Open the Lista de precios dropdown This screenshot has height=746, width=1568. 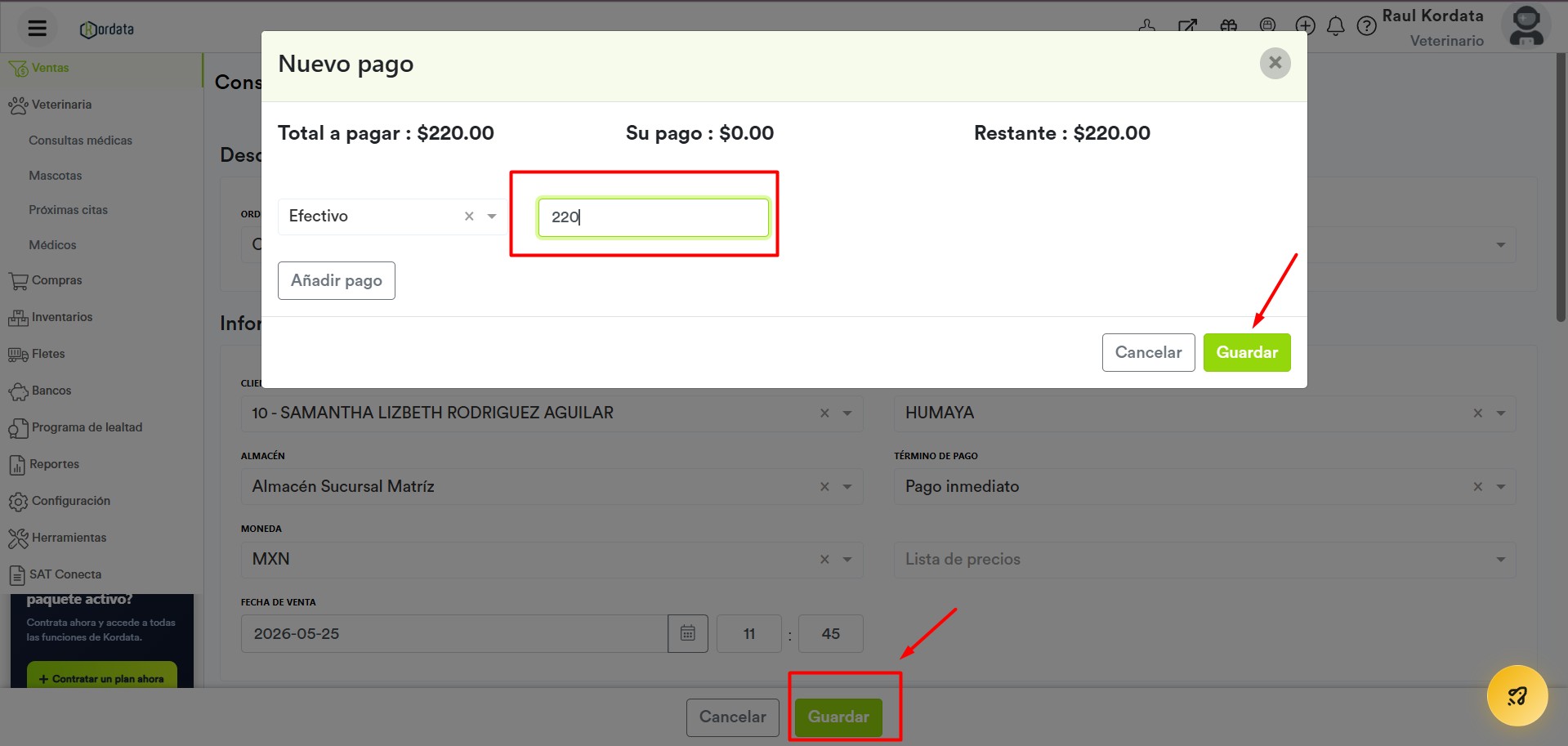tap(1204, 560)
